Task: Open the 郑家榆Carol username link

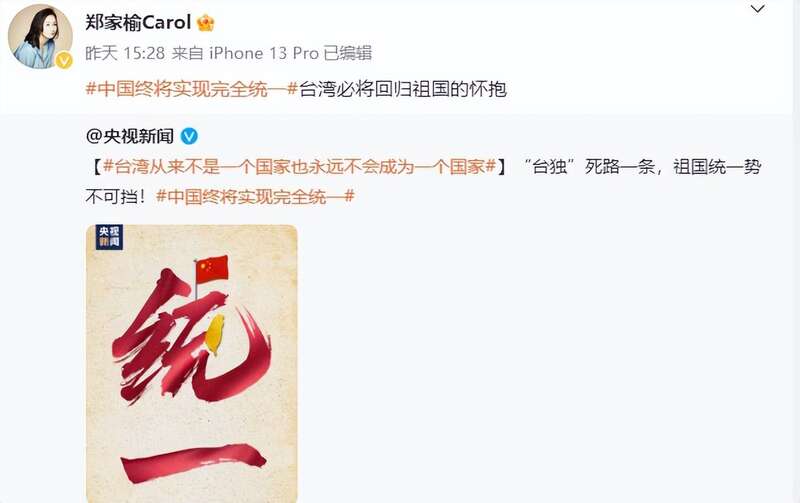Action: point(138,22)
